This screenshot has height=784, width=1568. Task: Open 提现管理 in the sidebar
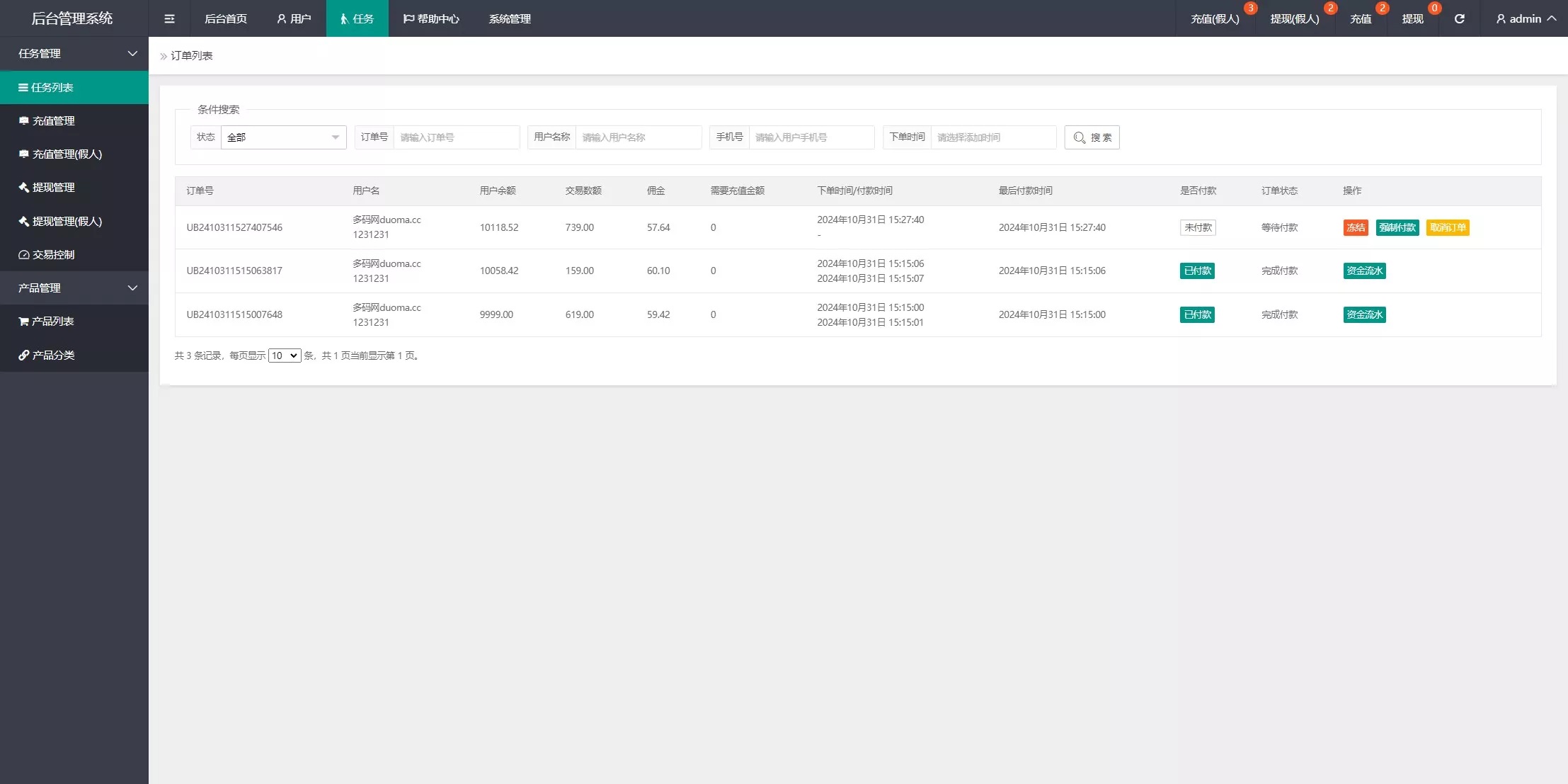coord(53,187)
